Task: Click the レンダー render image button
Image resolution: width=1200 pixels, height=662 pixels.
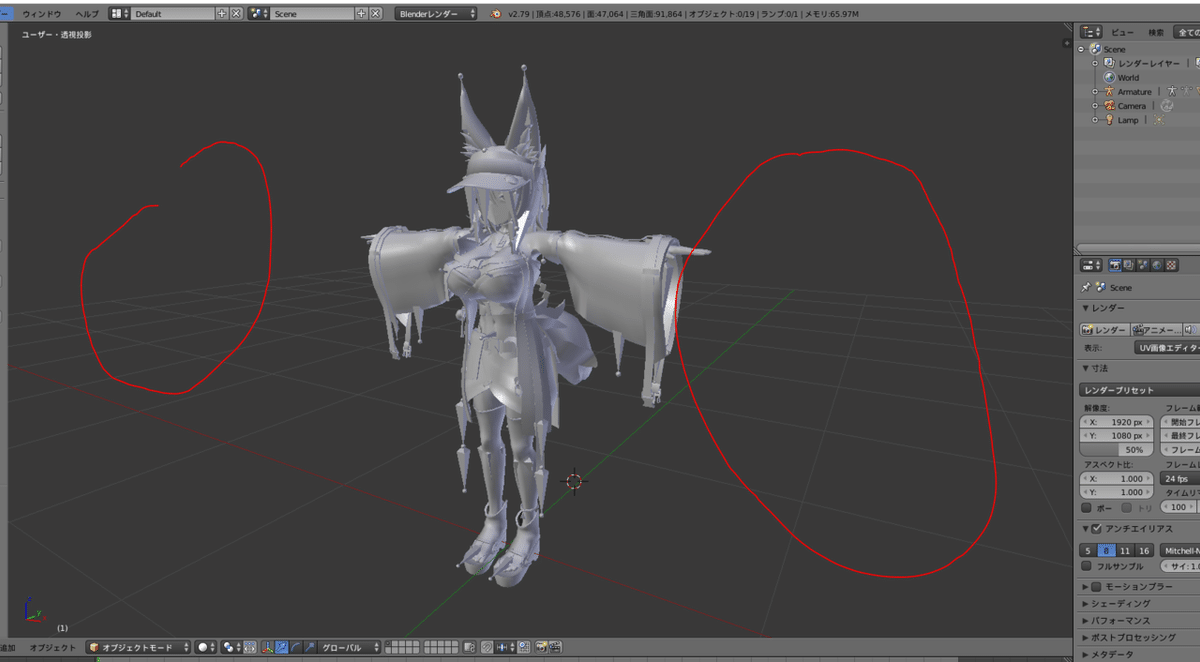Action: coord(1105,329)
